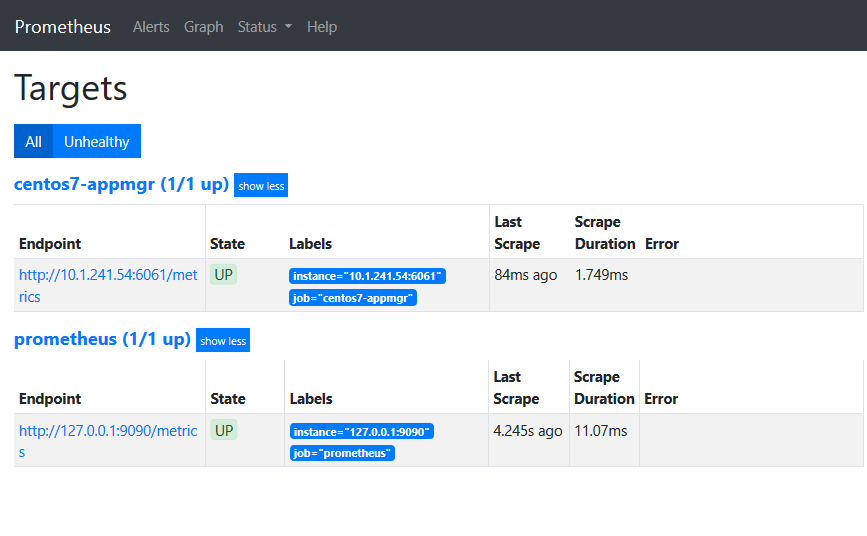Open the Prometheus home brand link
Viewport: 867px width, 536px height.
click(62, 27)
